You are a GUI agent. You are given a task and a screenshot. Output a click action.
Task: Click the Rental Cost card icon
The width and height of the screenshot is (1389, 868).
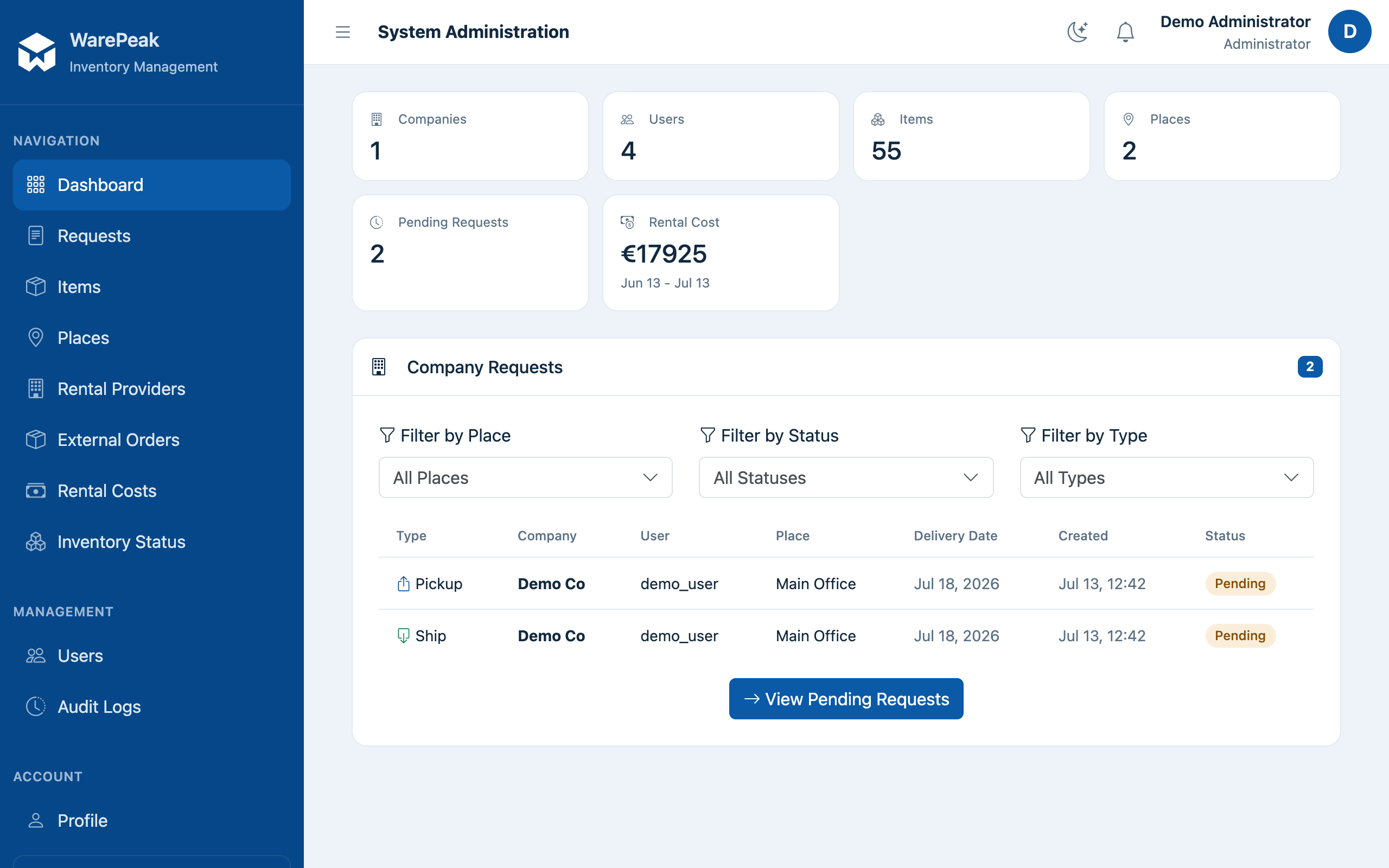pyautogui.click(x=627, y=222)
